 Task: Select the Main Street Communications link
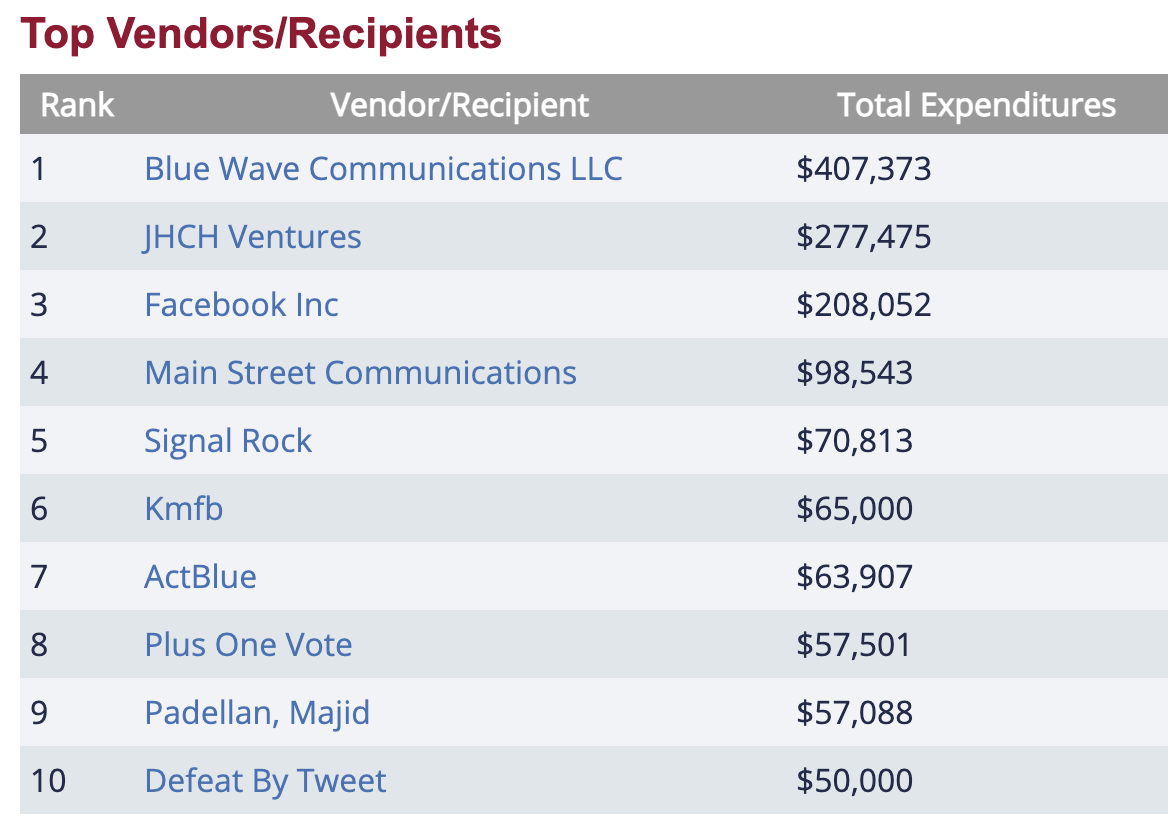[x=360, y=372]
